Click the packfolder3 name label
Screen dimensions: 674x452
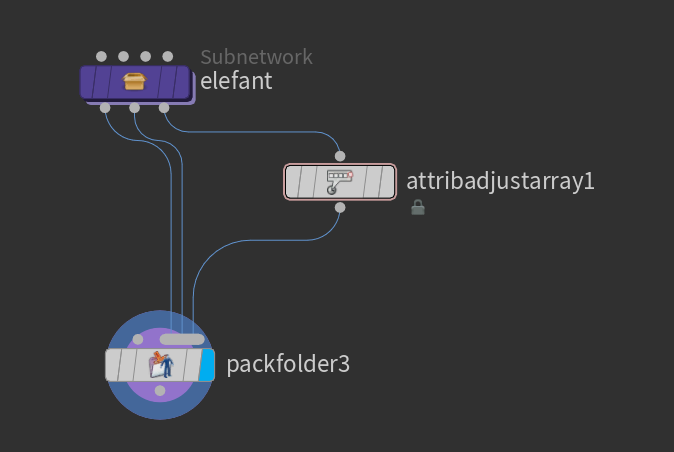coord(288,364)
